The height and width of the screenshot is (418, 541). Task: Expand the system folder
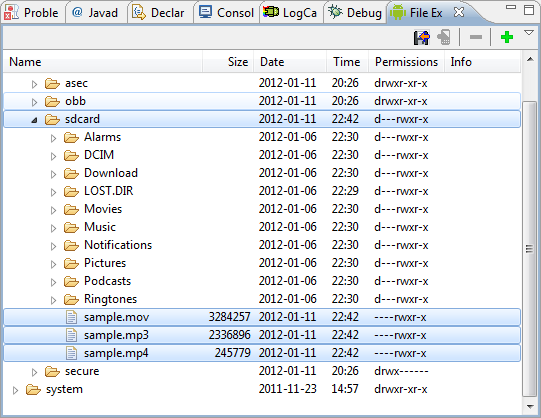point(15,390)
